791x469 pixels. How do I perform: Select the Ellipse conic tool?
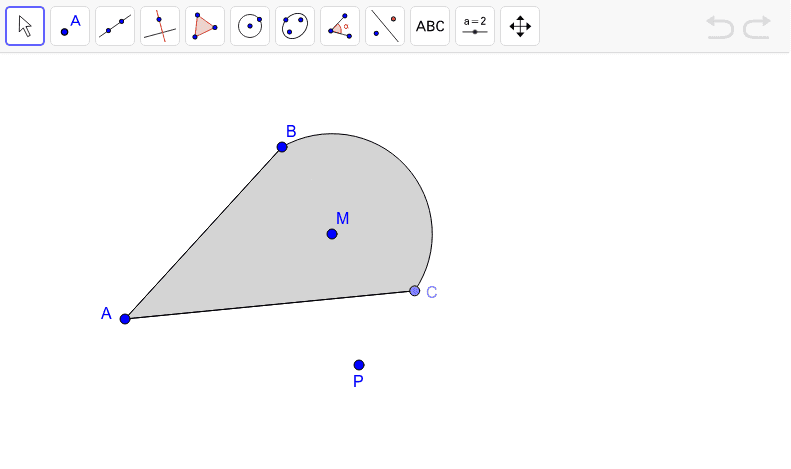click(295, 26)
